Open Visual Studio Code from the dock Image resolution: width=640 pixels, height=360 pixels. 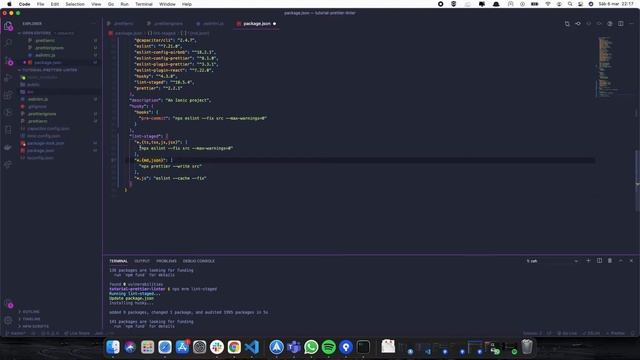[x=252, y=347]
